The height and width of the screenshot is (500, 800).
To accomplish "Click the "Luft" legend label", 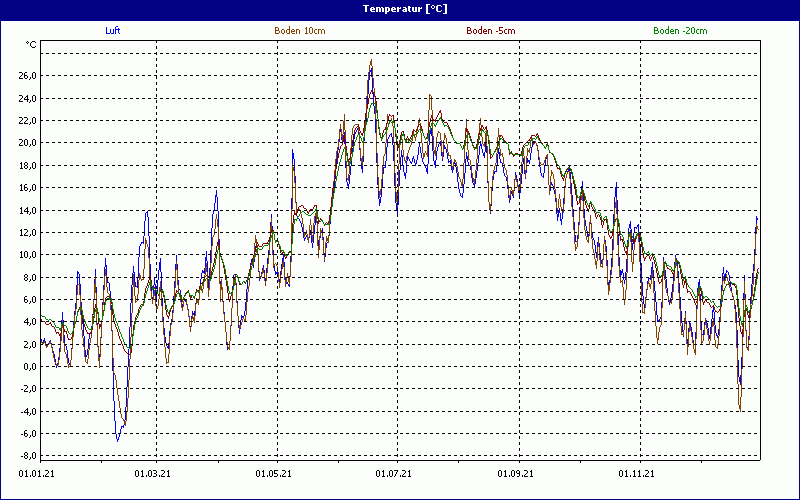I will (x=113, y=31).
